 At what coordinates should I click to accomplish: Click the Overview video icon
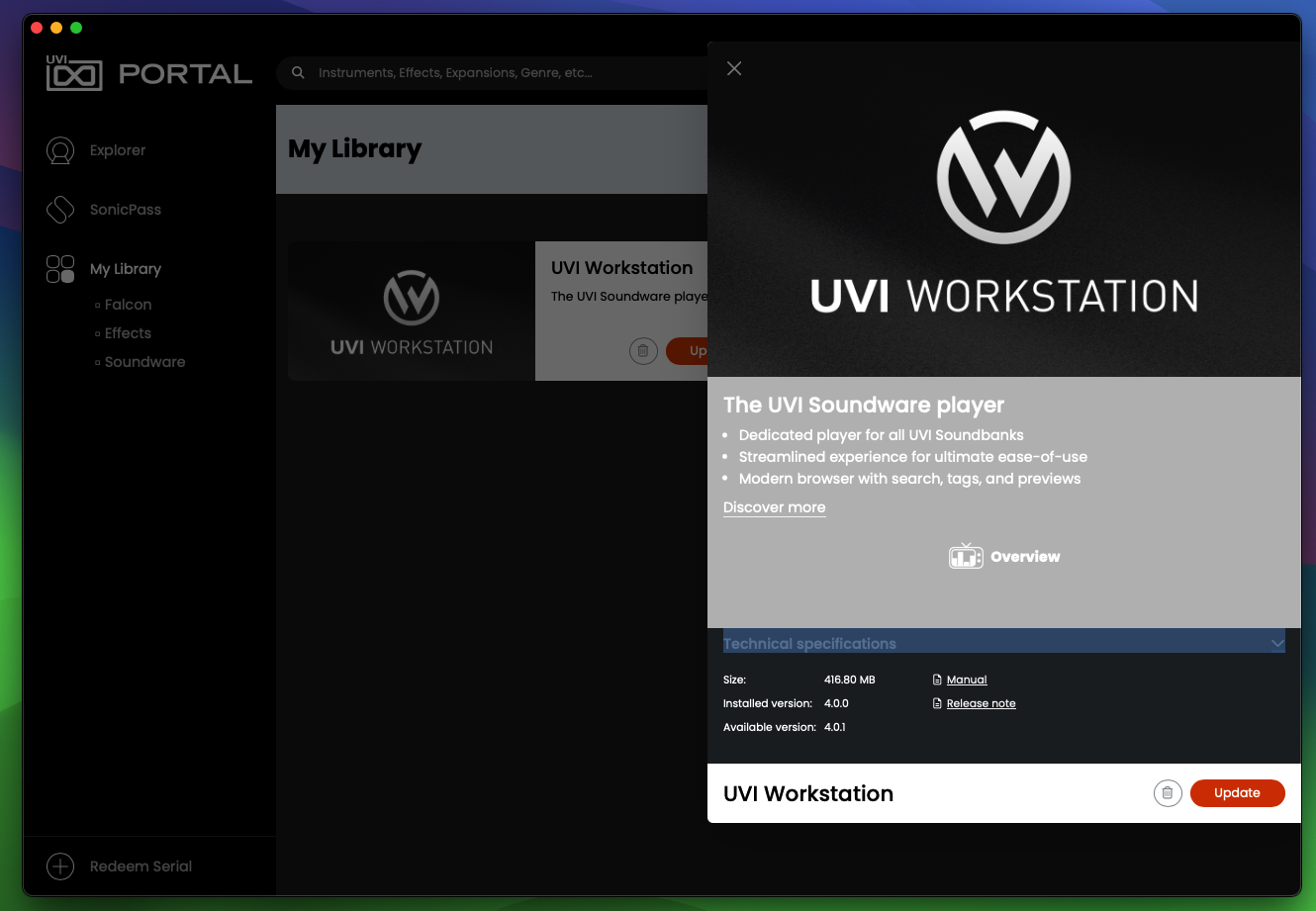click(x=966, y=557)
